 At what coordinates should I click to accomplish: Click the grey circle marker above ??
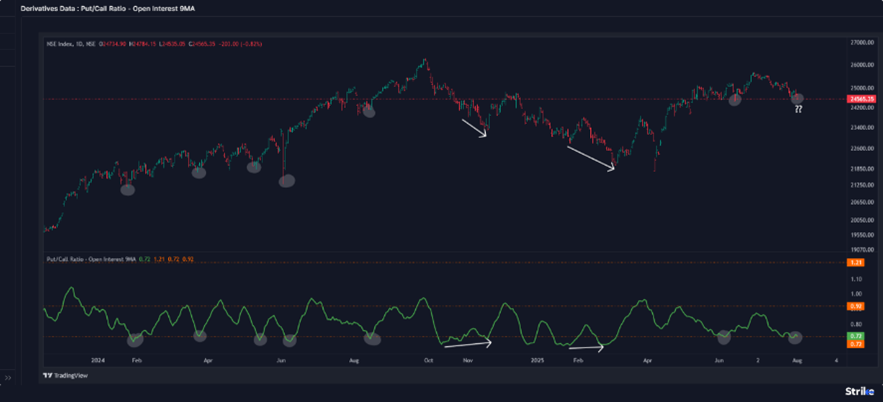[797, 97]
